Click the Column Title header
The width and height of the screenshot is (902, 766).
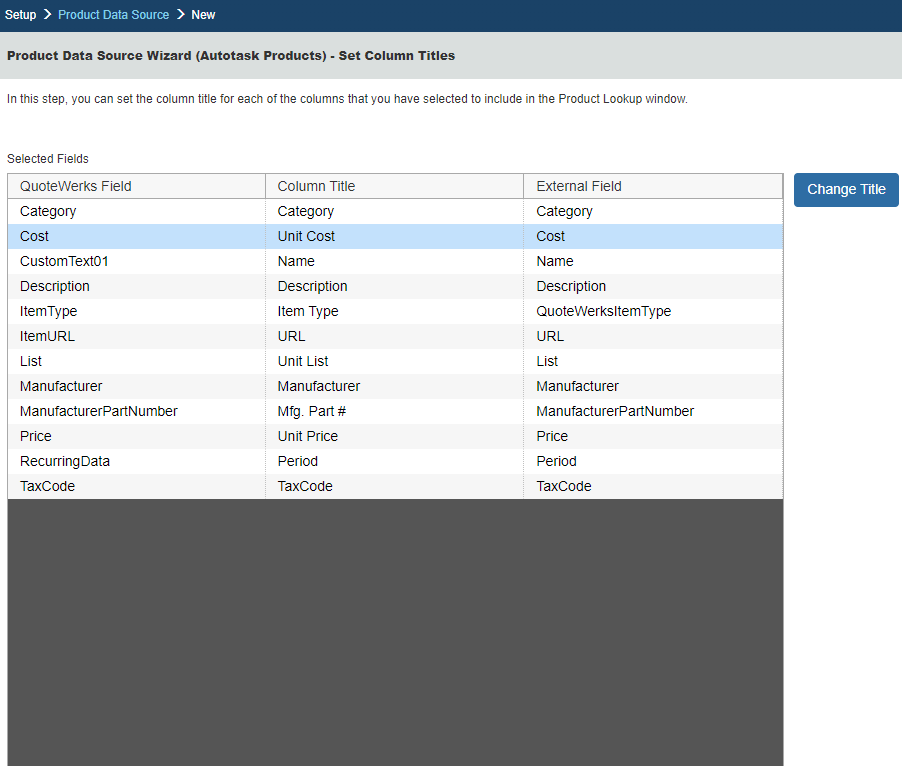tap(316, 187)
